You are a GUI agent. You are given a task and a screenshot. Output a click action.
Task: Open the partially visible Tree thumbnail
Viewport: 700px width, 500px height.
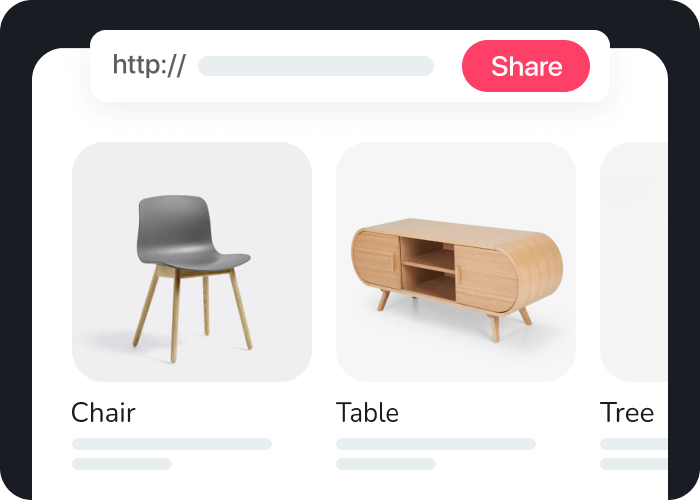pos(634,262)
